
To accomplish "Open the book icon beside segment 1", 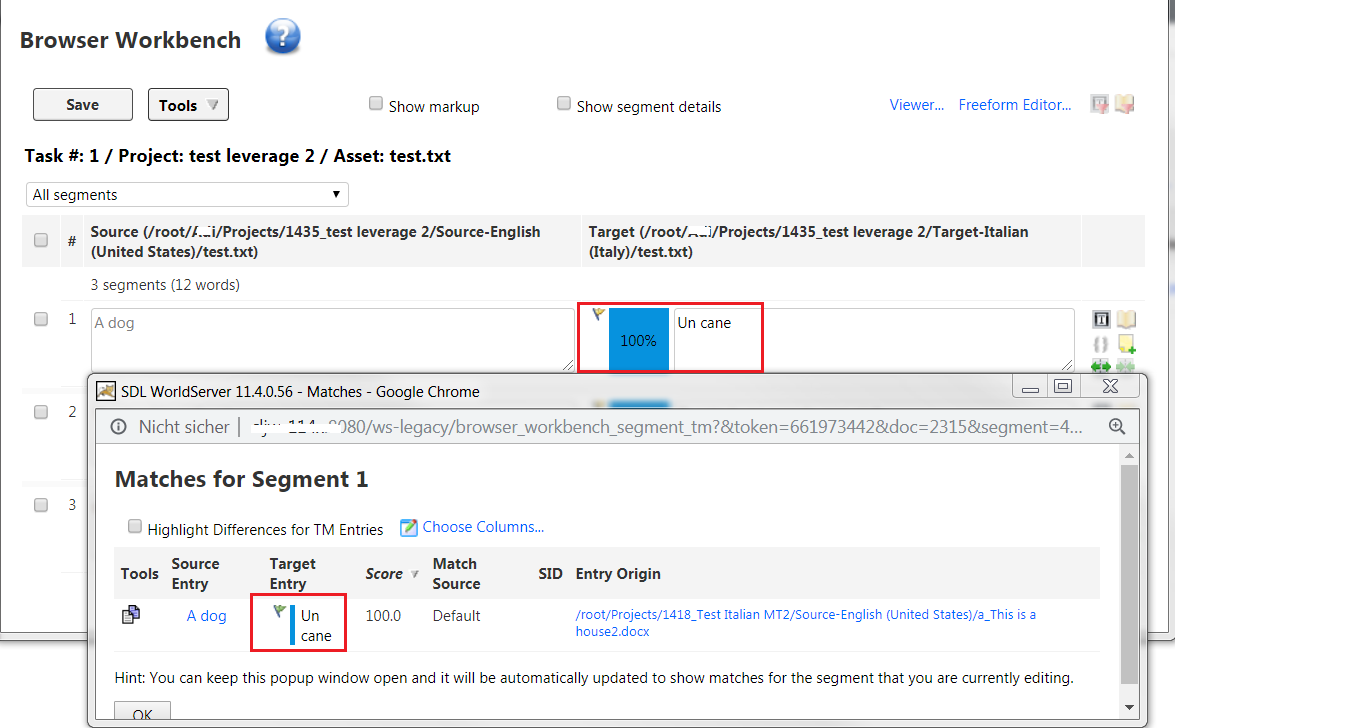I will point(1126,320).
